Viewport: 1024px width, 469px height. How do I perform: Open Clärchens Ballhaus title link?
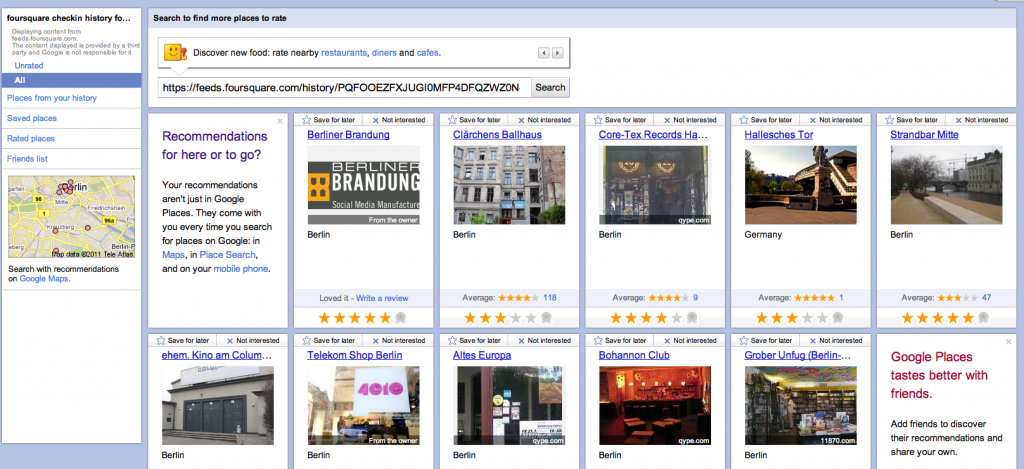(x=497, y=135)
